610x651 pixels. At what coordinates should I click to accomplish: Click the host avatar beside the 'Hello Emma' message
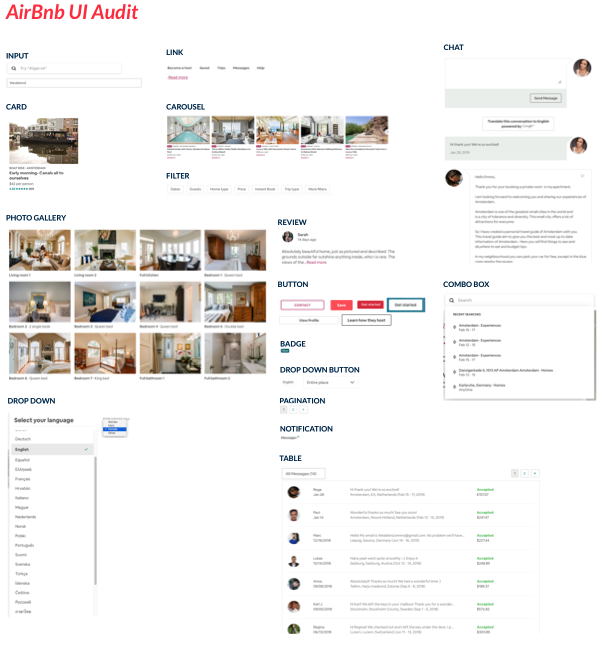pyautogui.click(x=454, y=178)
